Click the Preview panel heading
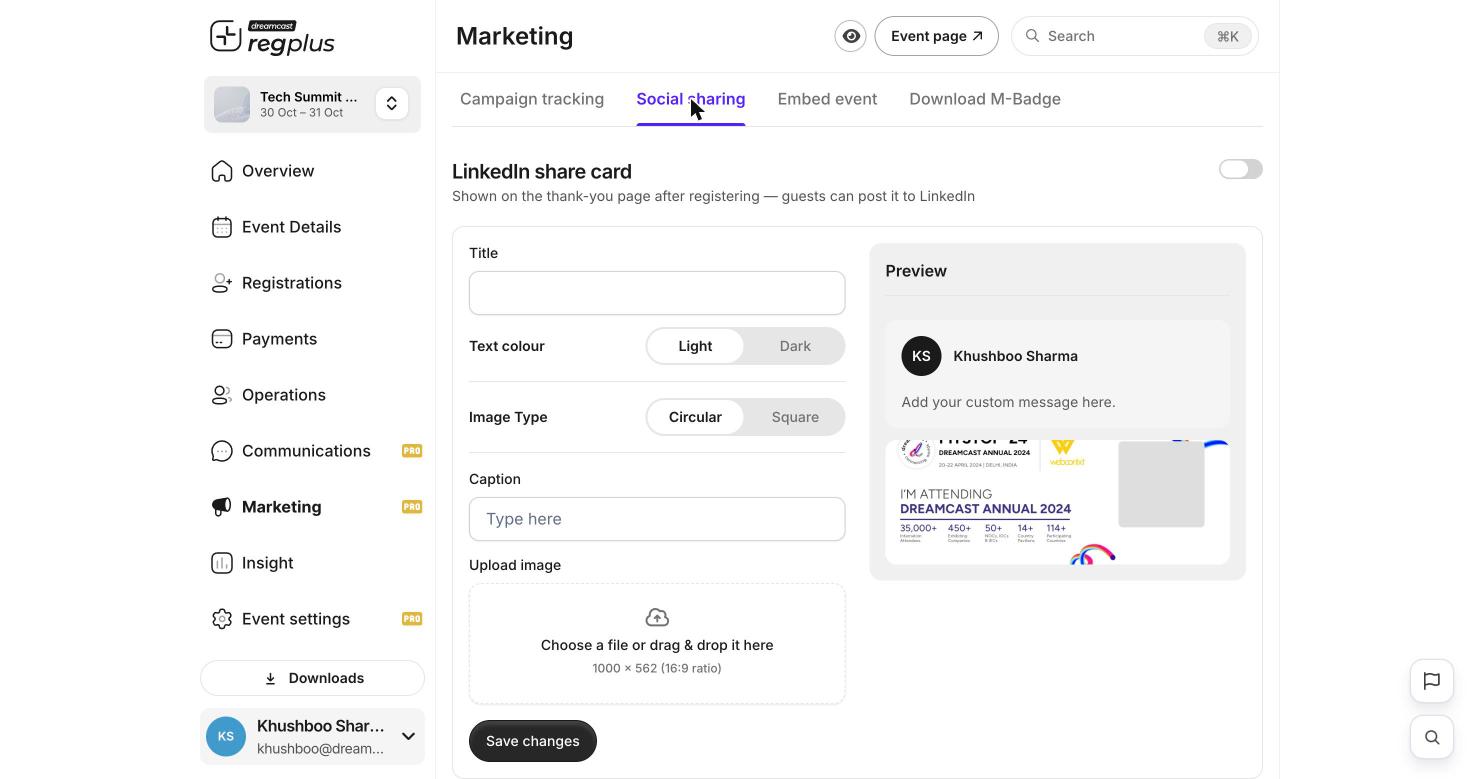1470x779 pixels. pos(916,271)
